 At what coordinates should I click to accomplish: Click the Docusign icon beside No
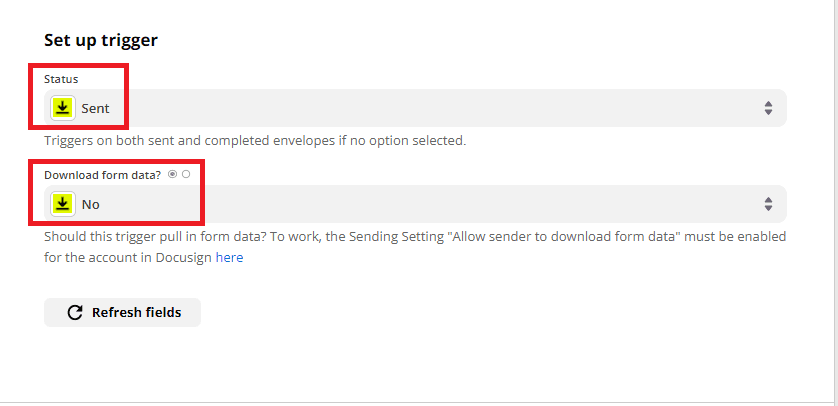point(62,204)
